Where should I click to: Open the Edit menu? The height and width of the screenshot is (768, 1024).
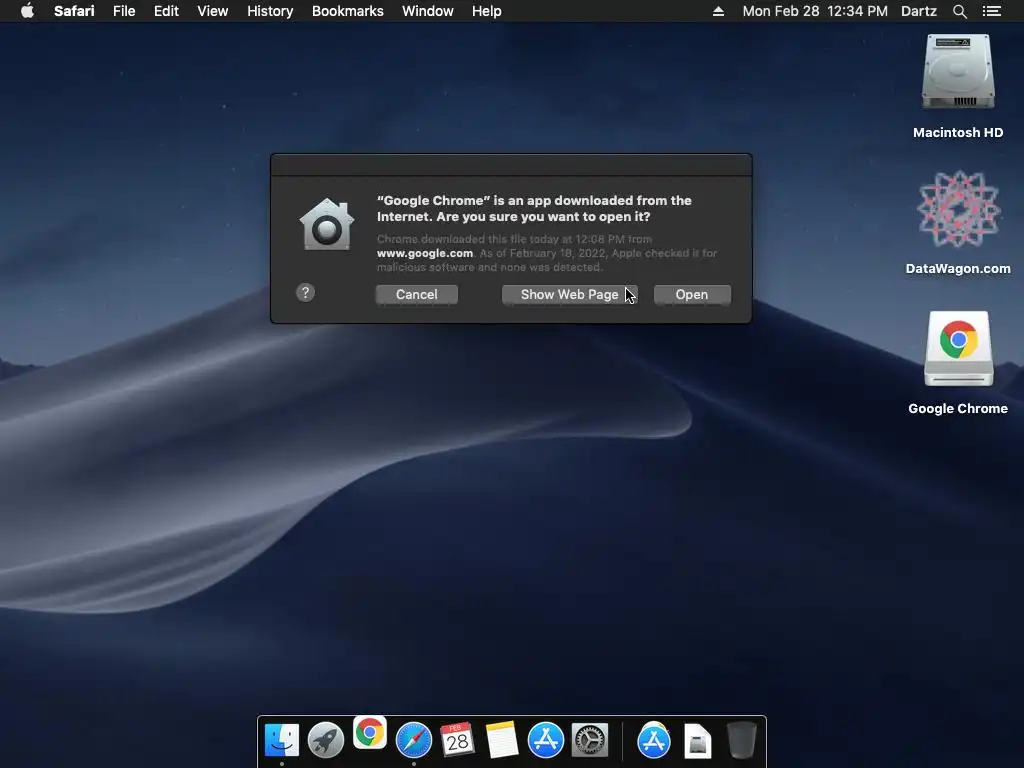[166, 11]
